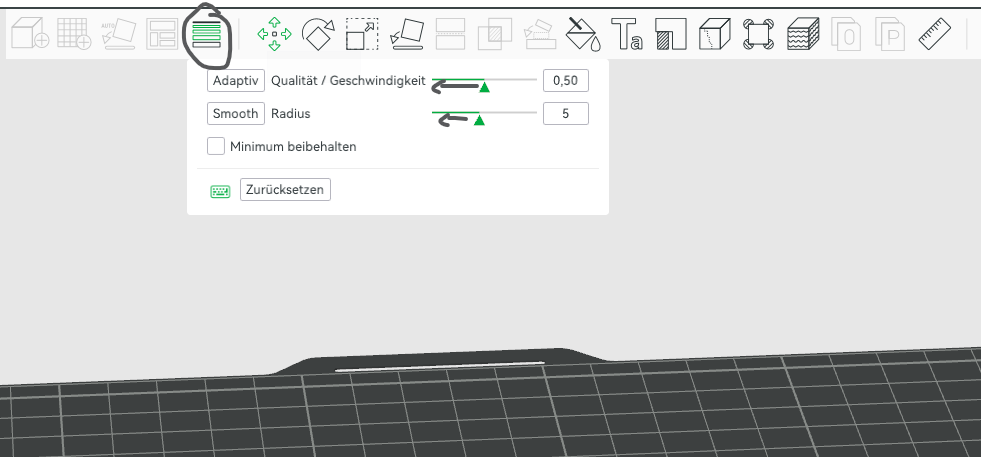Image resolution: width=981 pixels, height=457 pixels.
Task: Toggle the variable layer height tool
Action: [x=206, y=34]
